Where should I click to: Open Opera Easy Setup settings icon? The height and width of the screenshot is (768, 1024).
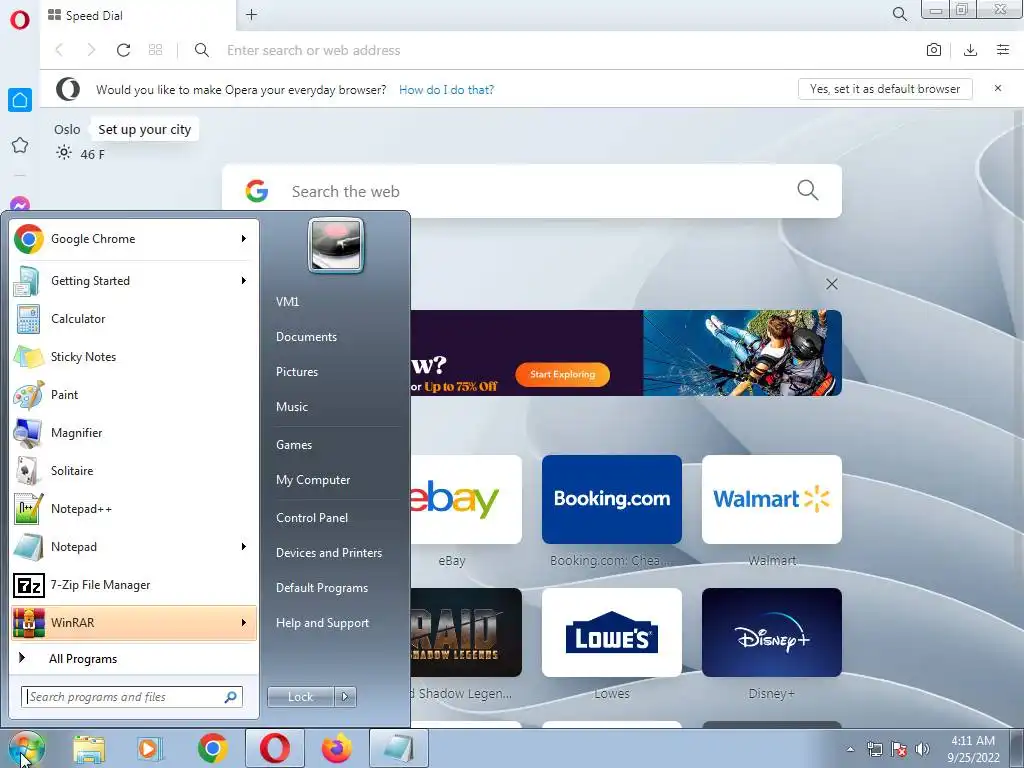(x=1003, y=50)
